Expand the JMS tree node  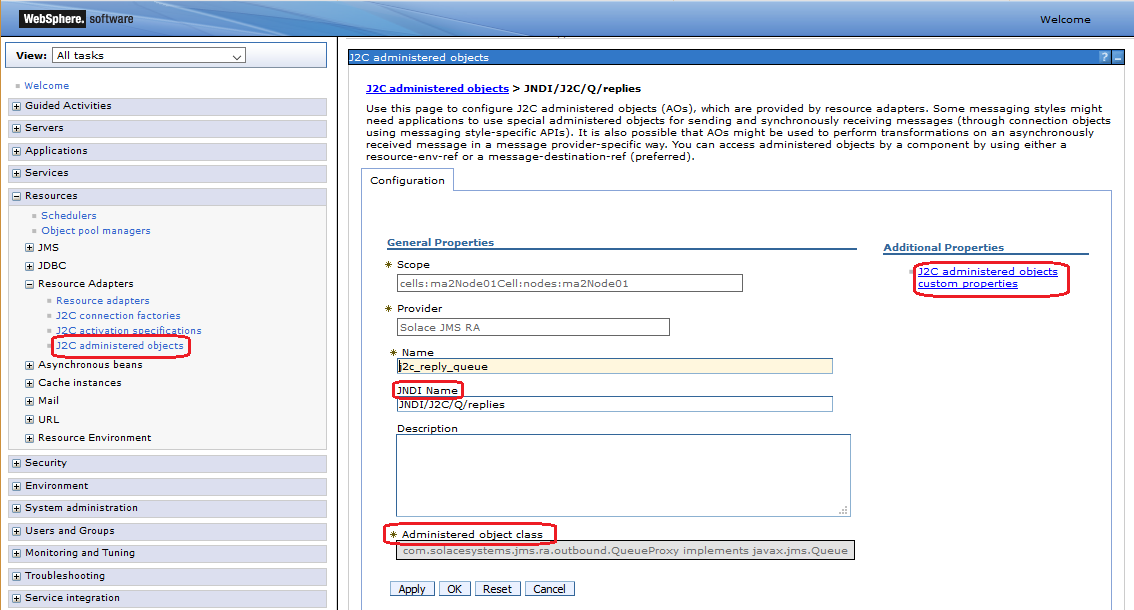point(30,248)
